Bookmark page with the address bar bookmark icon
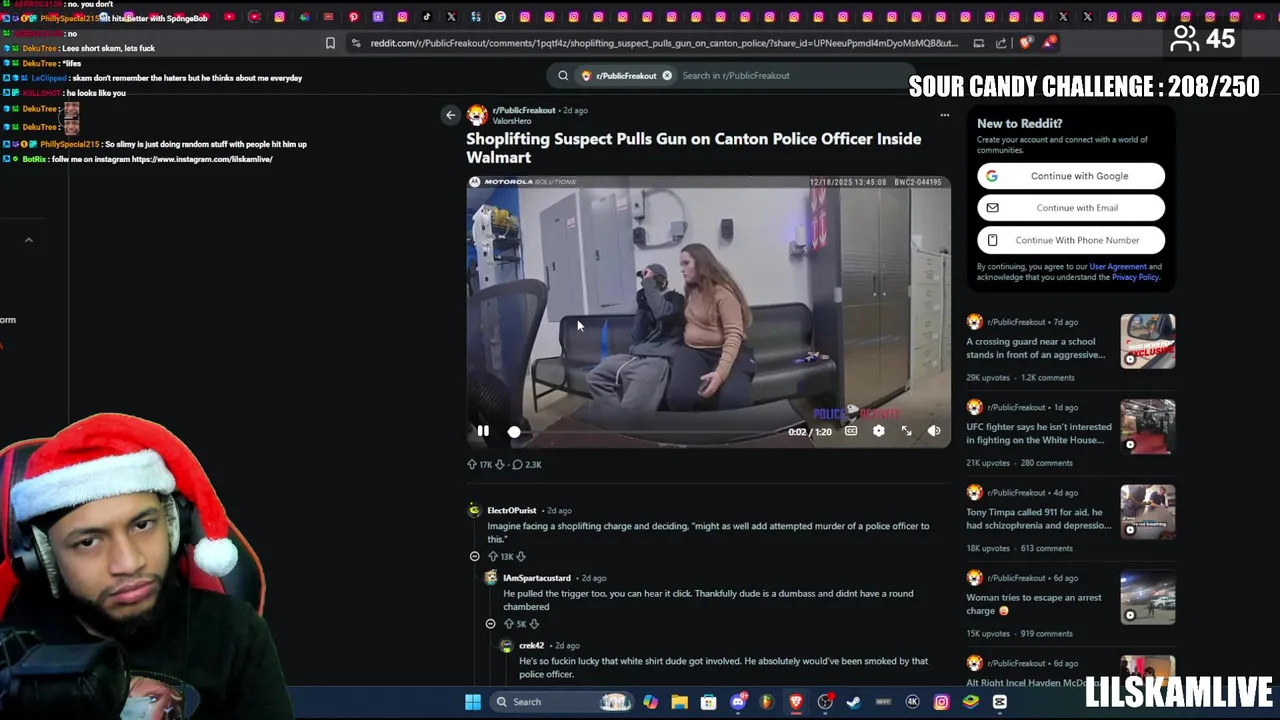The width and height of the screenshot is (1280, 720). (330, 43)
